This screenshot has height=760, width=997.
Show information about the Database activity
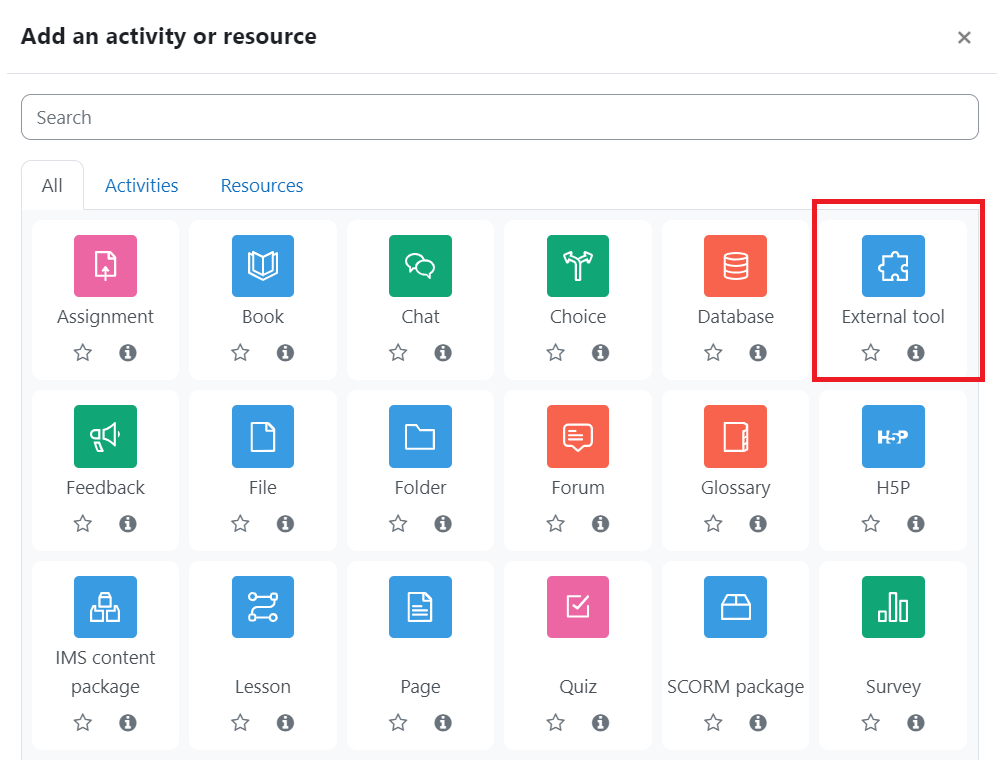click(x=758, y=352)
